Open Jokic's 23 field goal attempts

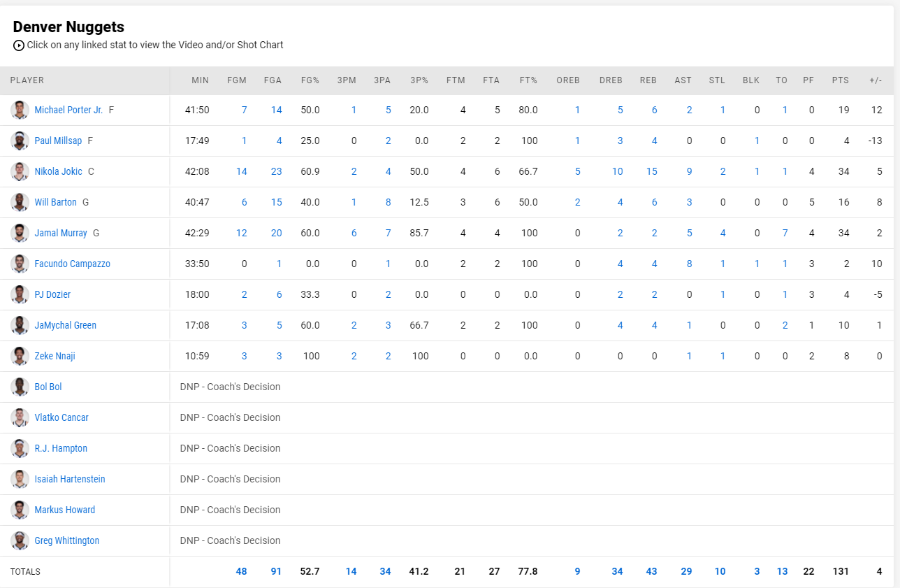276,172
